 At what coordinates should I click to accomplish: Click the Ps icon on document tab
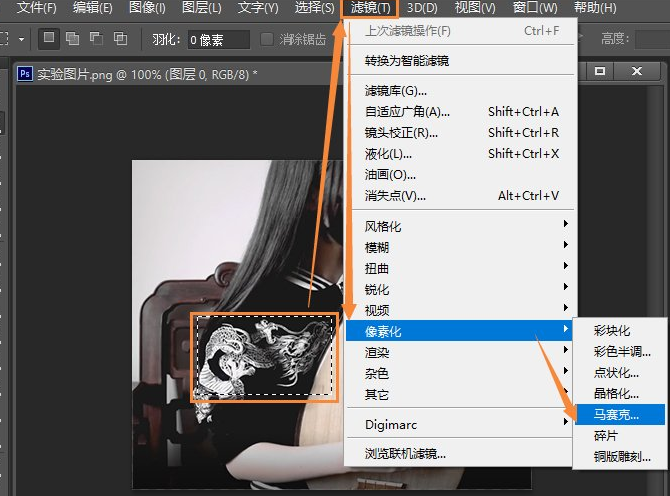25,73
